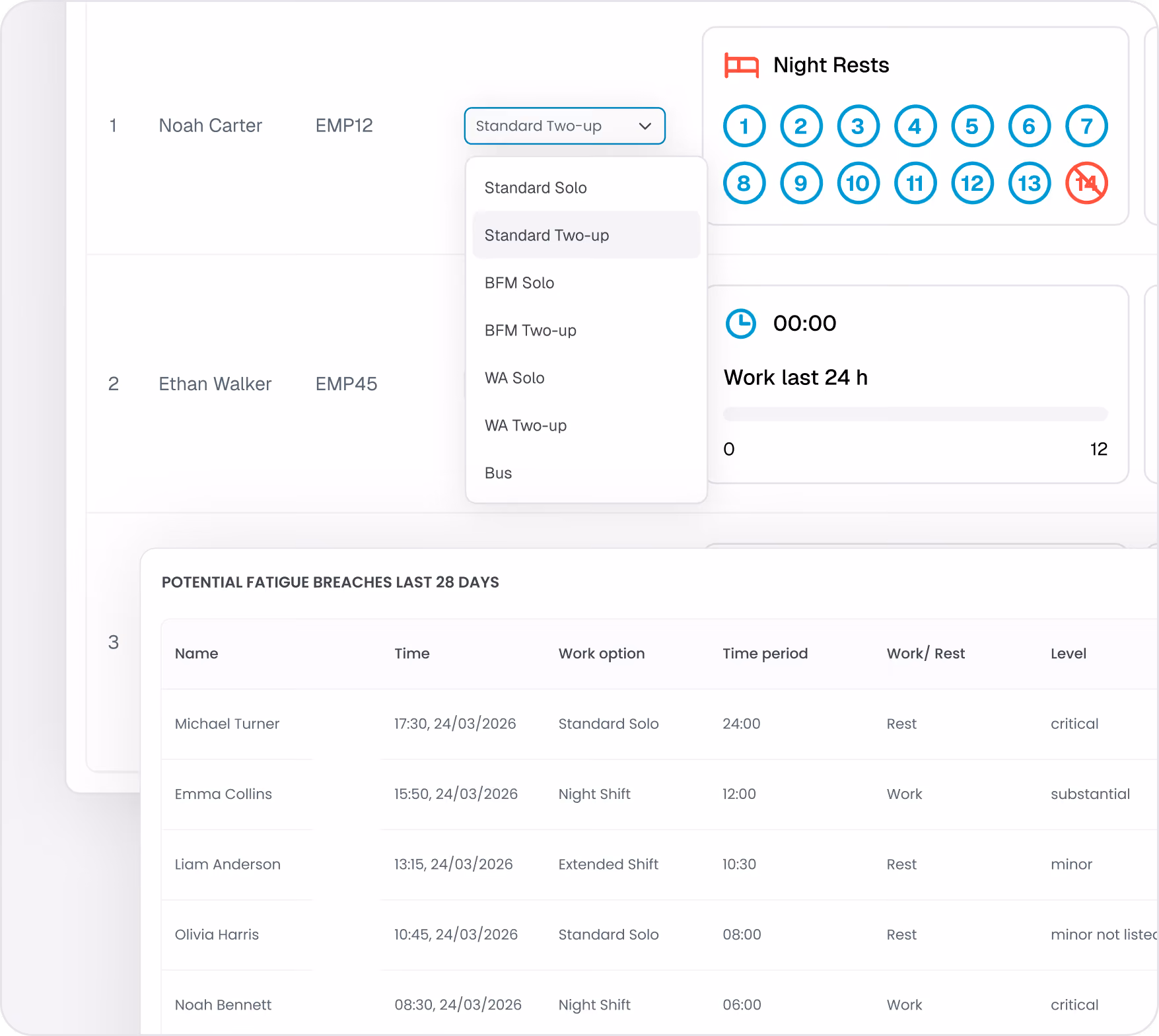The image size is (1159, 1036).
Task: Select night rest circle 12
Action: [972, 183]
